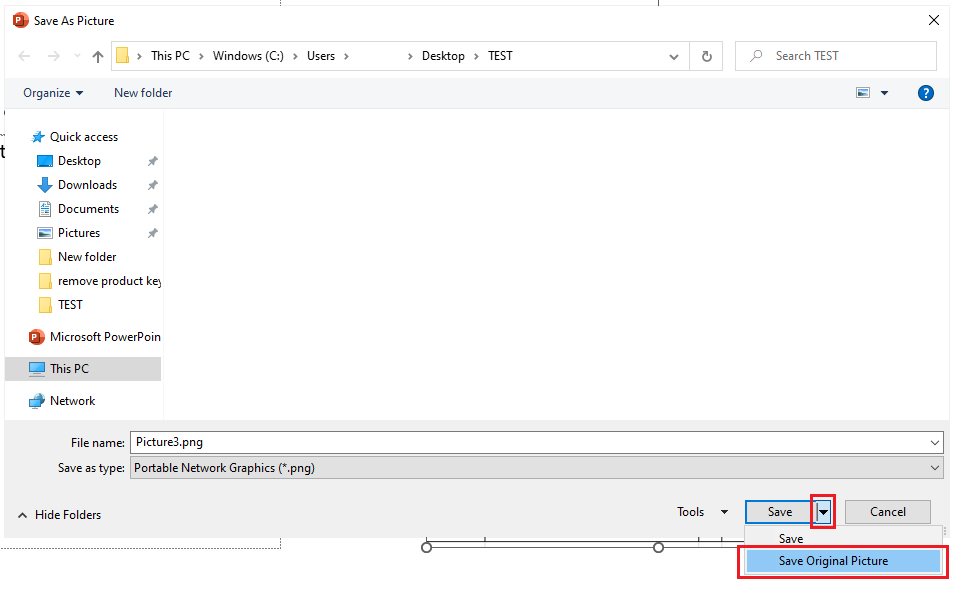Navigate up one folder level with the up arrow
This screenshot has height=596, width=962.
[97, 56]
